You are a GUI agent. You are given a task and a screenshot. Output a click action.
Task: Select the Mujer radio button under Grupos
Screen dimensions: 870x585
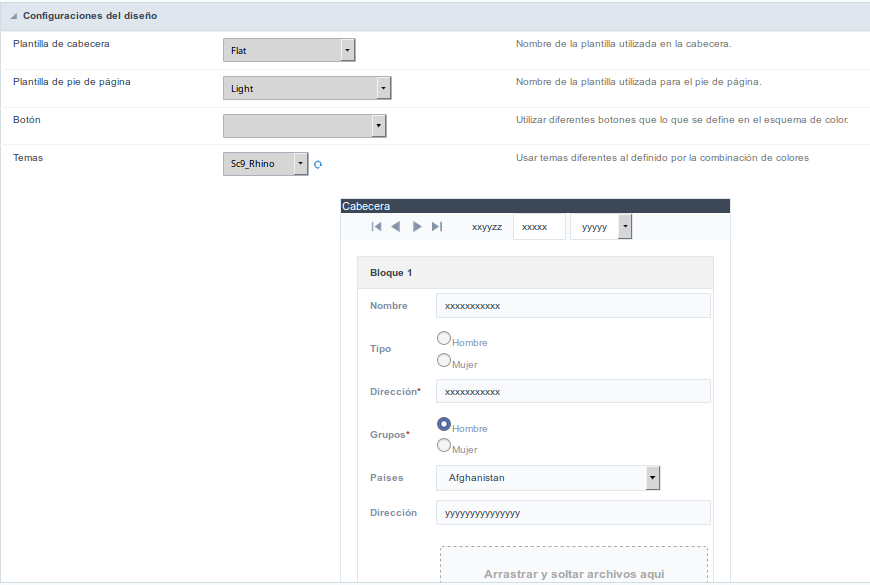443,445
